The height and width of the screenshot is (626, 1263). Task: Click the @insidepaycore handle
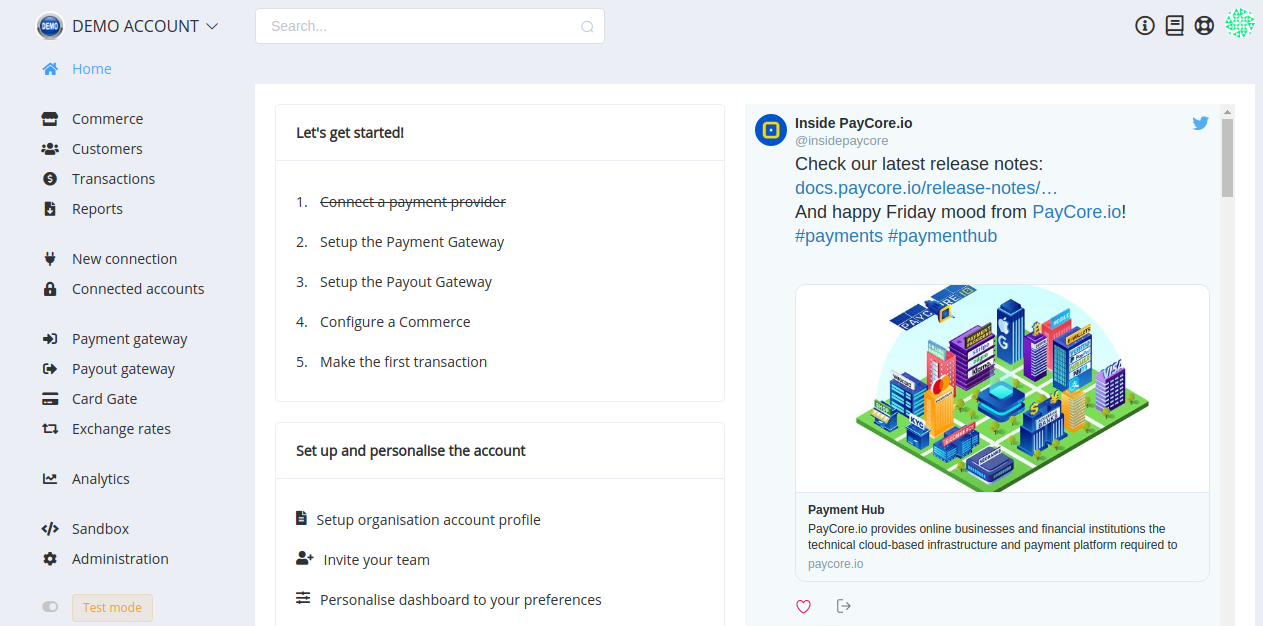pos(842,141)
